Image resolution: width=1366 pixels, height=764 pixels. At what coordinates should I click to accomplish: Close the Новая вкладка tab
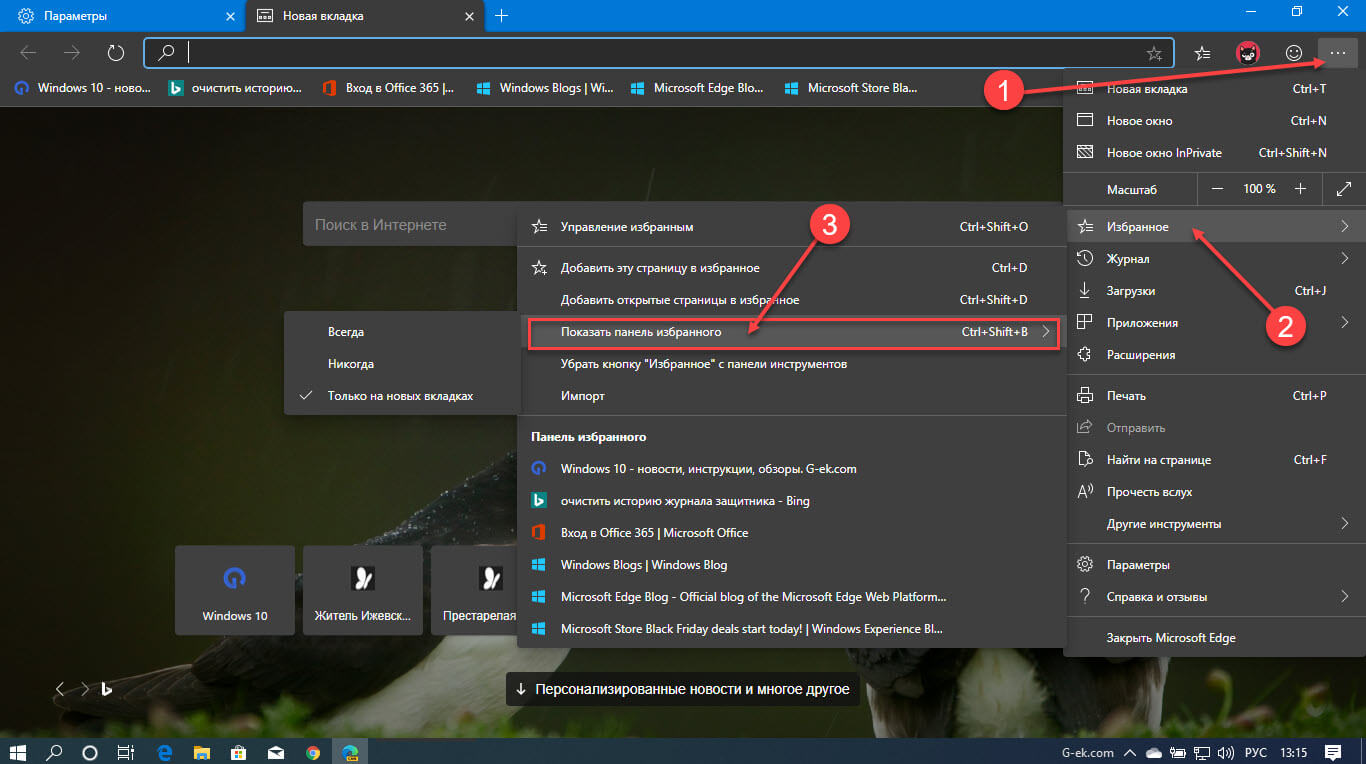click(468, 16)
